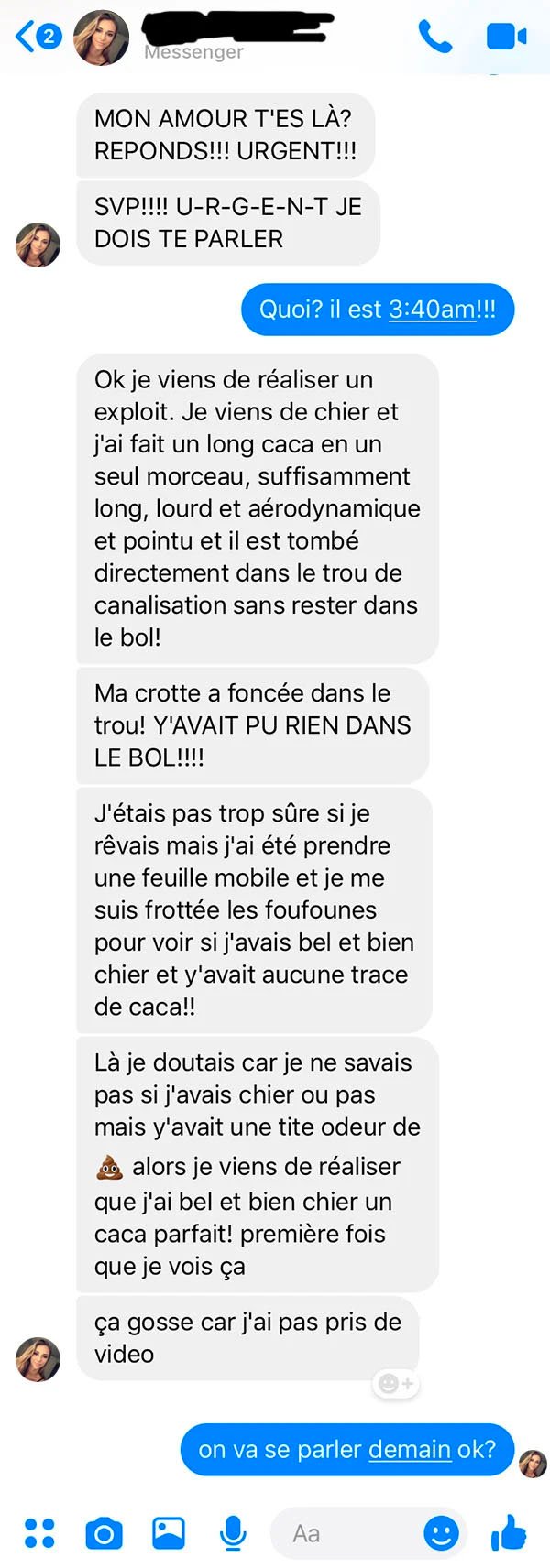The width and height of the screenshot is (550, 1568).
Task: Tap the small seen-receipt avatar
Action: (533, 1464)
